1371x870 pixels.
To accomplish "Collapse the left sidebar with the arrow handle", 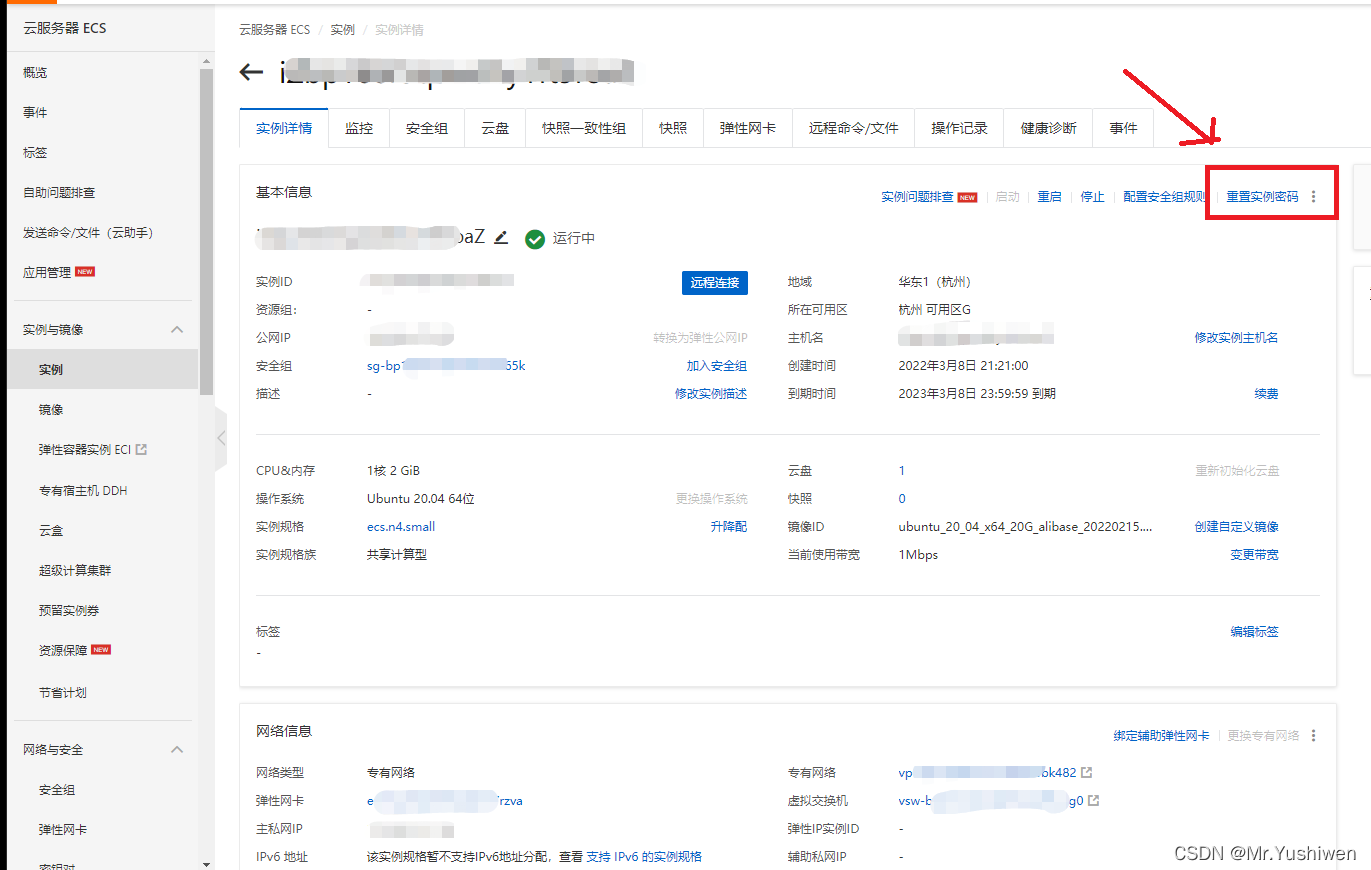I will 221,438.
